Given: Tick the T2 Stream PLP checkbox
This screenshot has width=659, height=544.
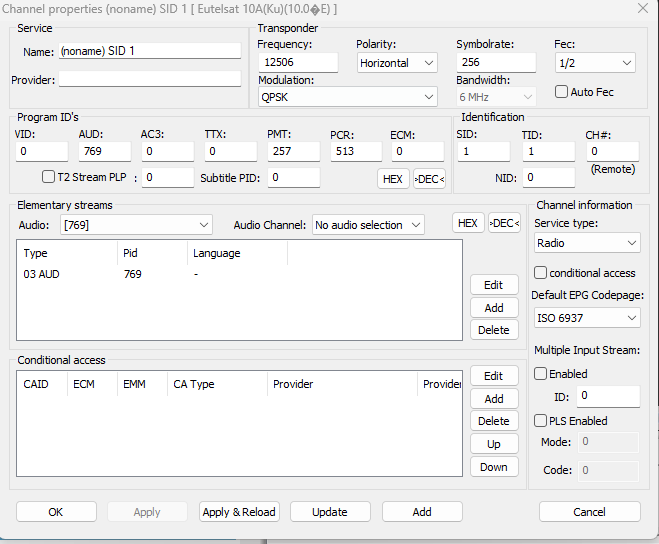Looking at the screenshot, I should pos(48,177).
